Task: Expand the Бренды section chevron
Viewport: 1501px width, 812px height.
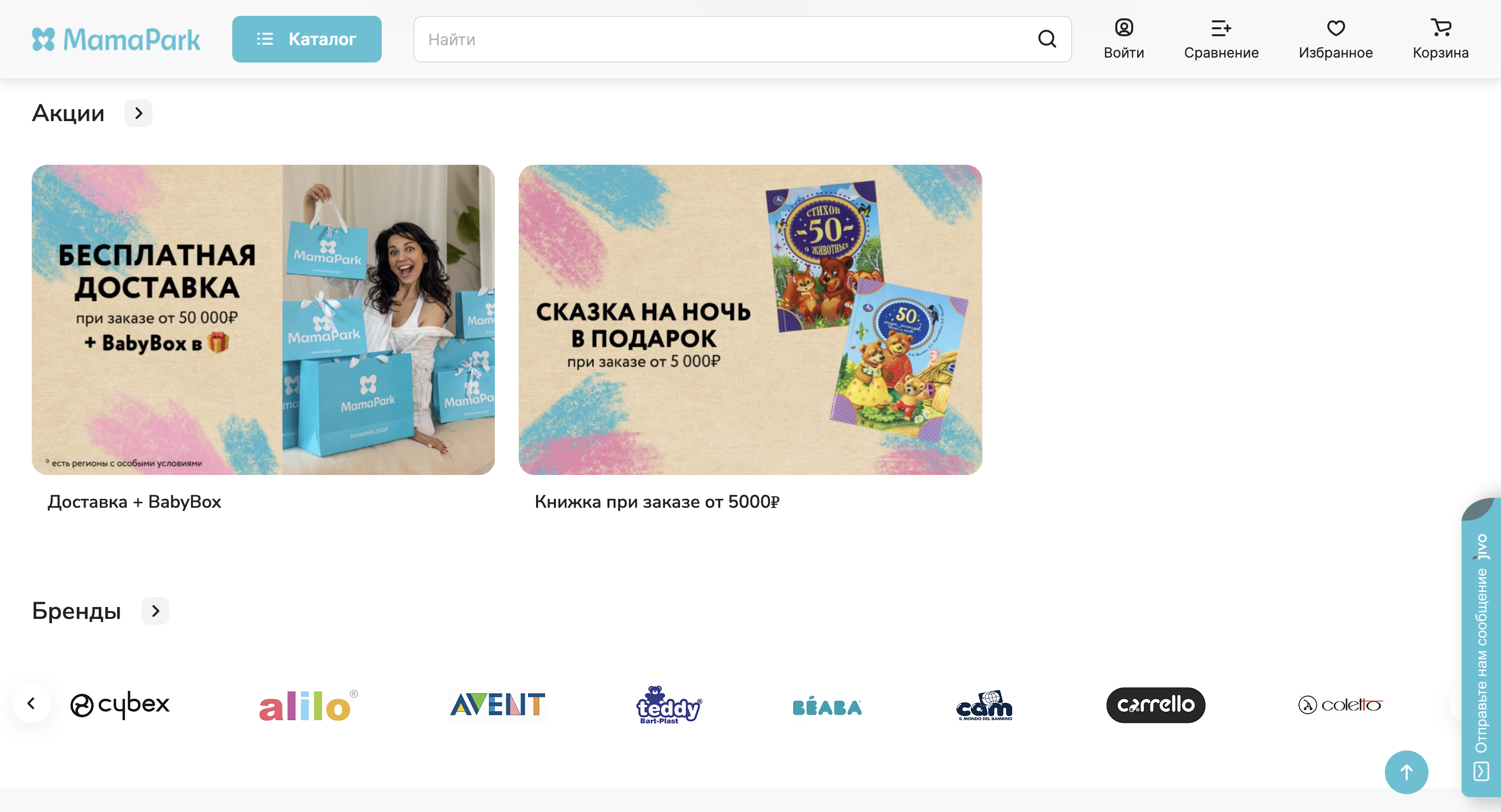Action: (x=155, y=611)
